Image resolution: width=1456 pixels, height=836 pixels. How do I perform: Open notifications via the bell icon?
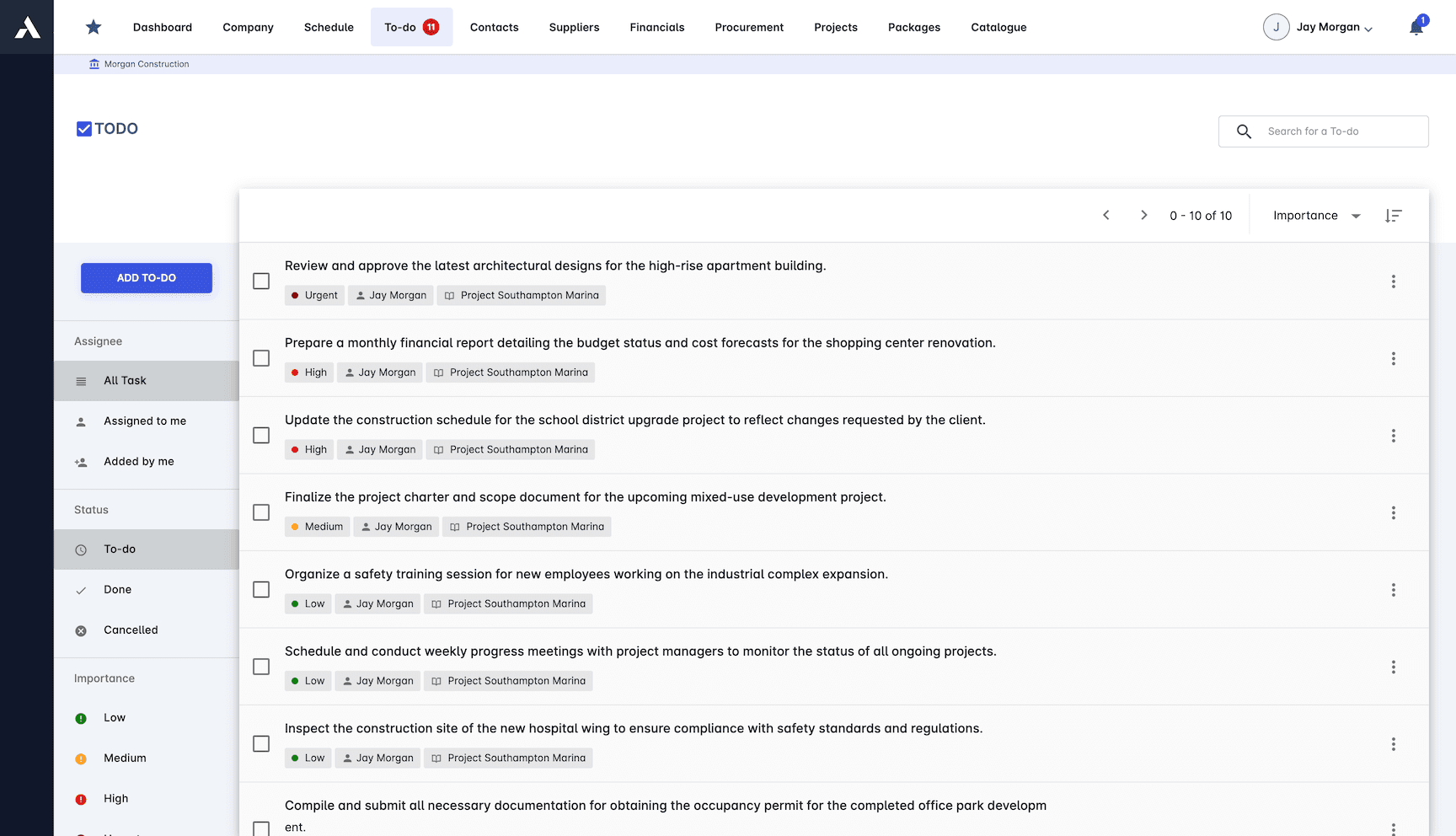[x=1416, y=26]
